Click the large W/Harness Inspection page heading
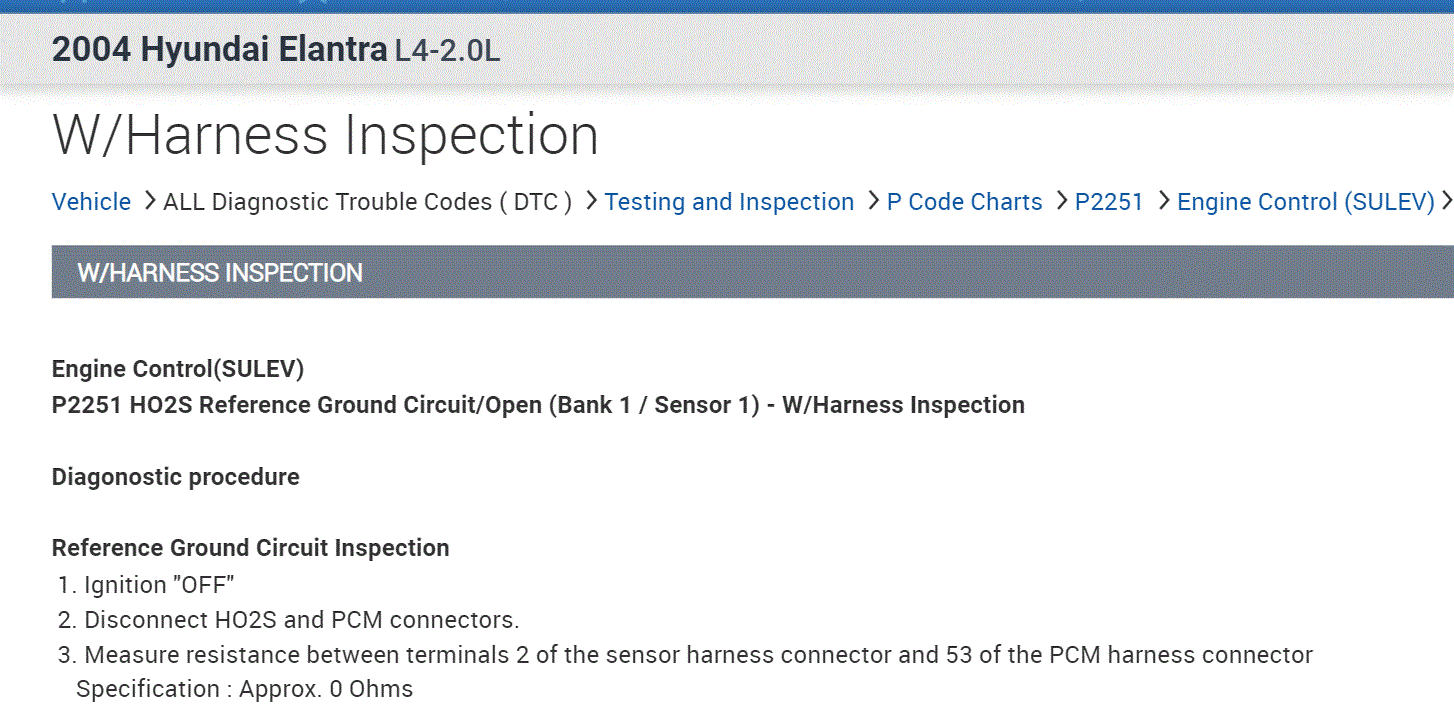 [x=325, y=136]
